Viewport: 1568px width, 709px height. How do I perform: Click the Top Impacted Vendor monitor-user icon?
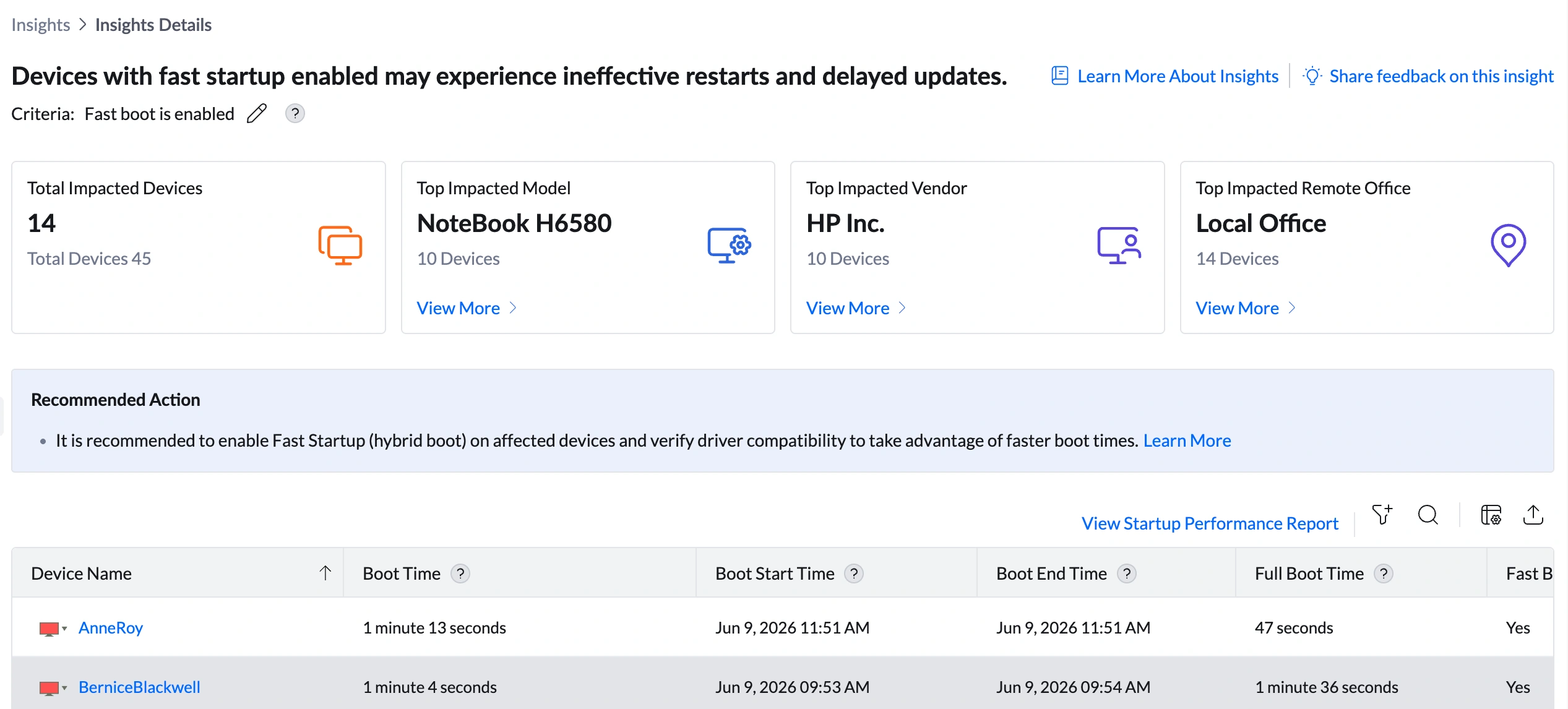1119,246
